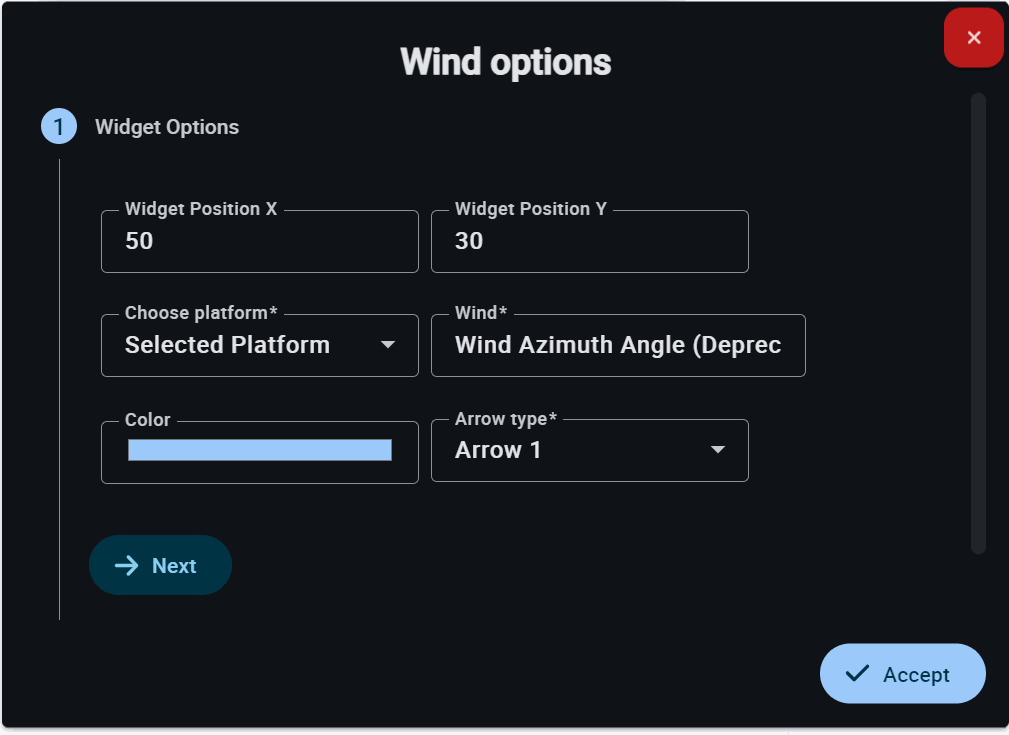Focus the Widget Position X field

click(259, 242)
